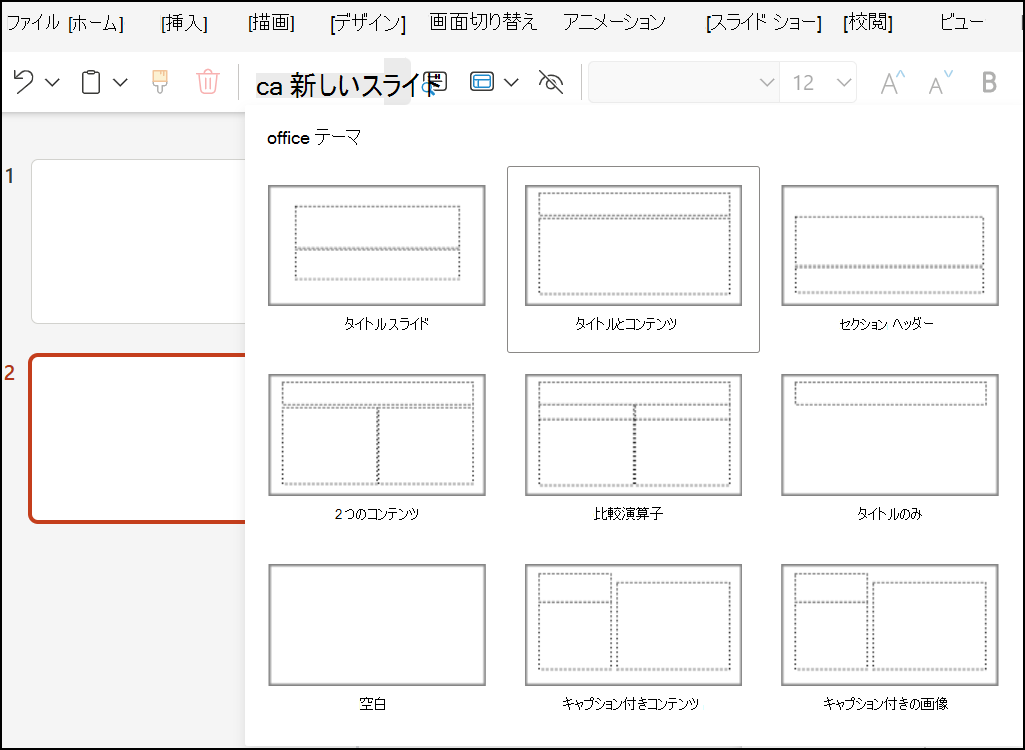Click the slide layout icon
1025x750 pixels.
pos(482,82)
